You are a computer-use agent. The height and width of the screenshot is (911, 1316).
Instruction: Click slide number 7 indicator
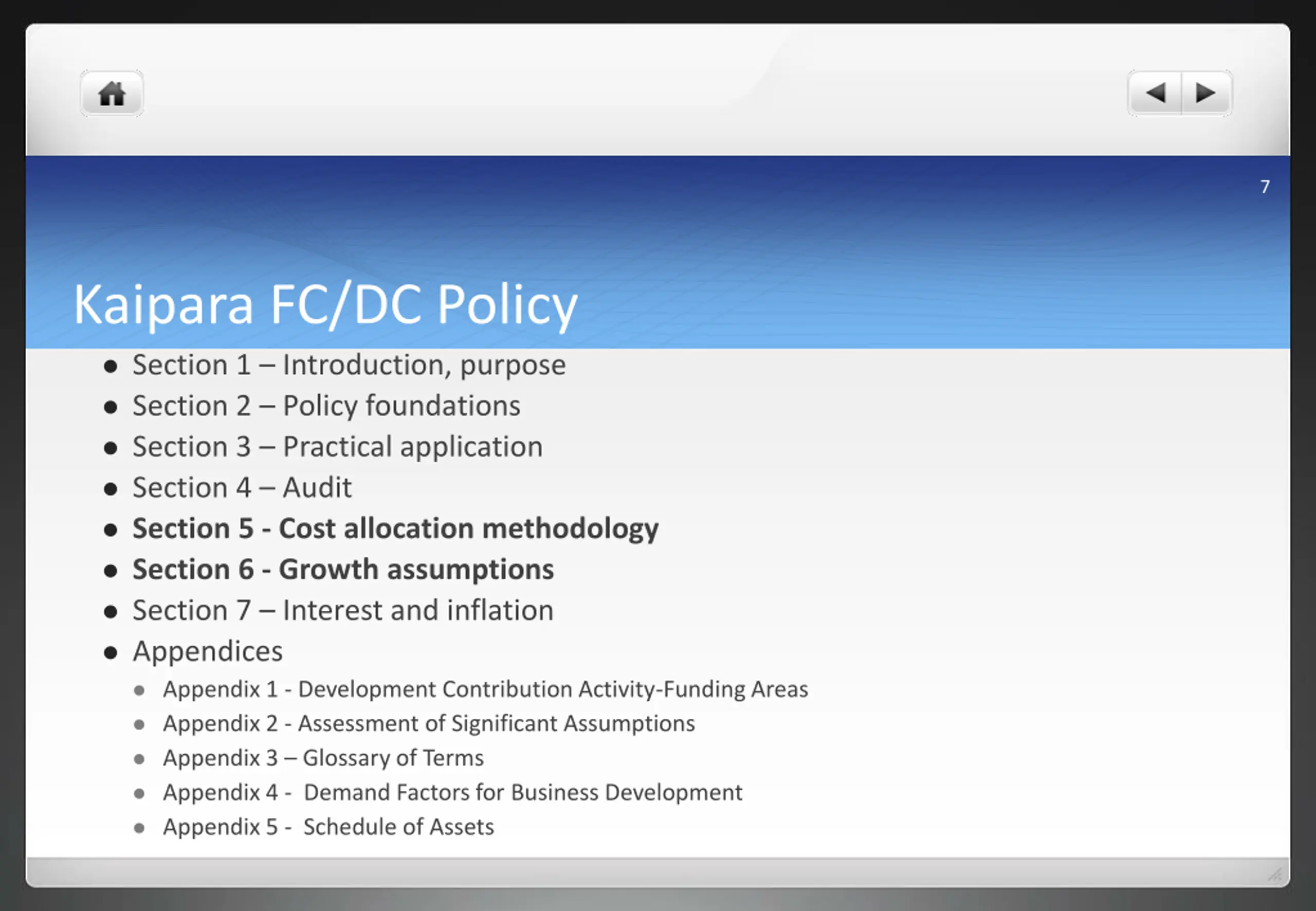[x=1265, y=187]
